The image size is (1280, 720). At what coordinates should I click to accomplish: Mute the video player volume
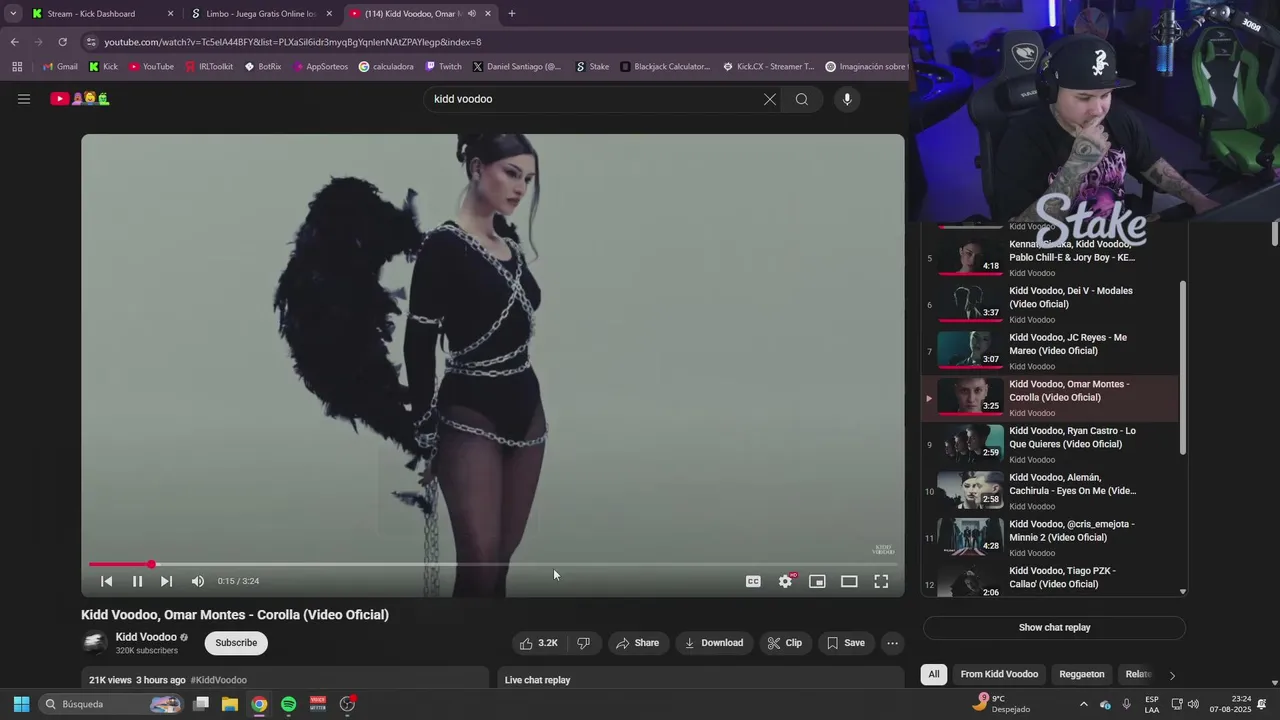point(198,581)
